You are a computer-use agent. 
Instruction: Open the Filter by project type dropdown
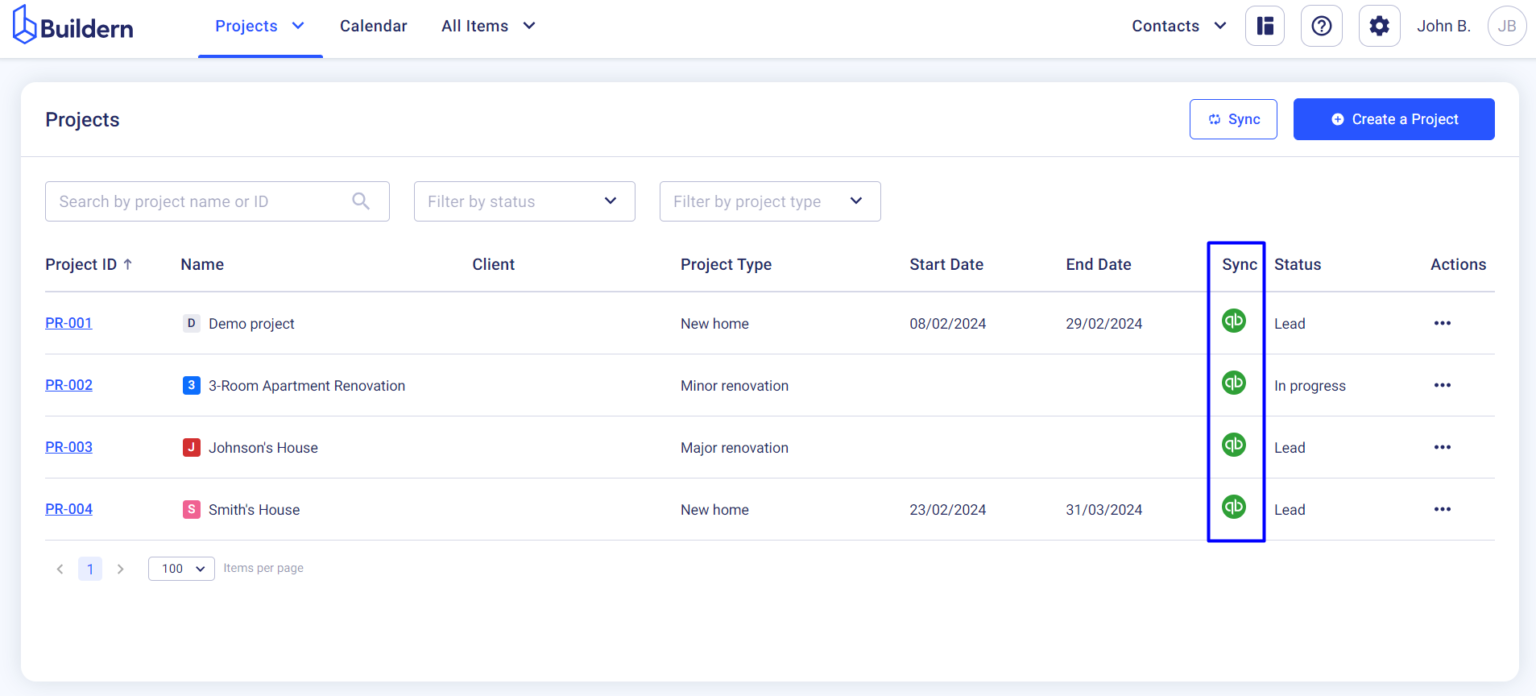769,201
